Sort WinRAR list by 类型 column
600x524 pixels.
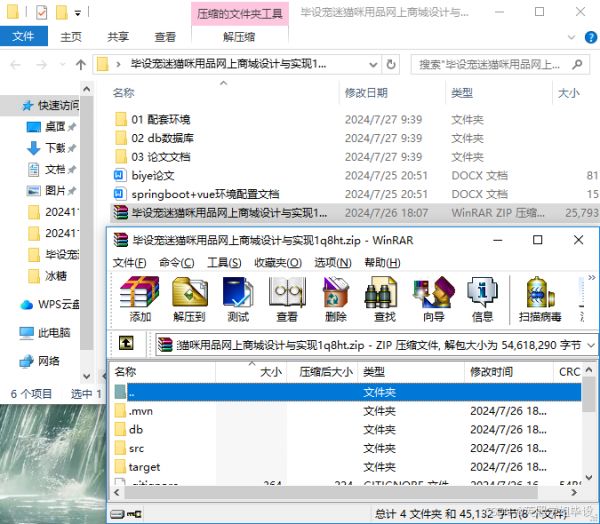[411, 372]
